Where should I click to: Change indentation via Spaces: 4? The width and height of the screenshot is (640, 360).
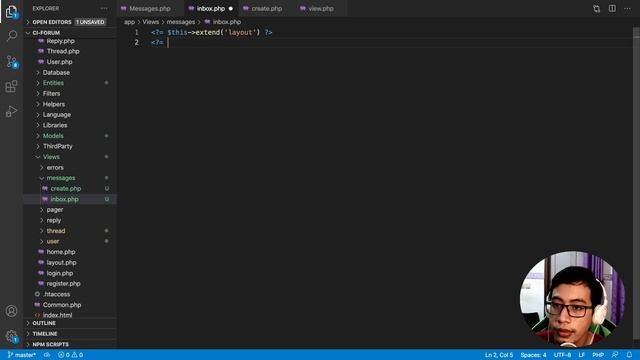[533, 355]
